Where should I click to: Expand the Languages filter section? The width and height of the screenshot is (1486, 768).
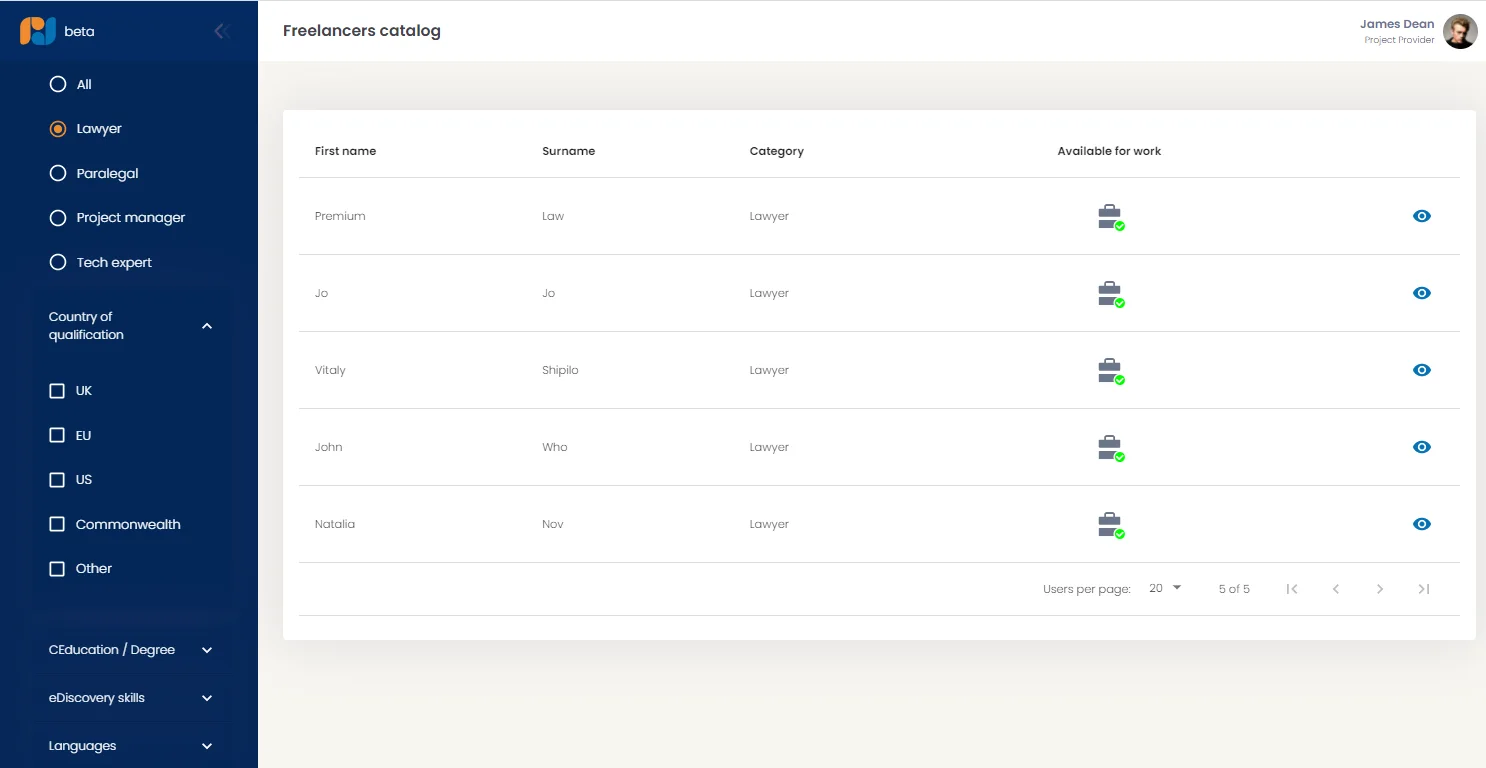[x=207, y=746]
